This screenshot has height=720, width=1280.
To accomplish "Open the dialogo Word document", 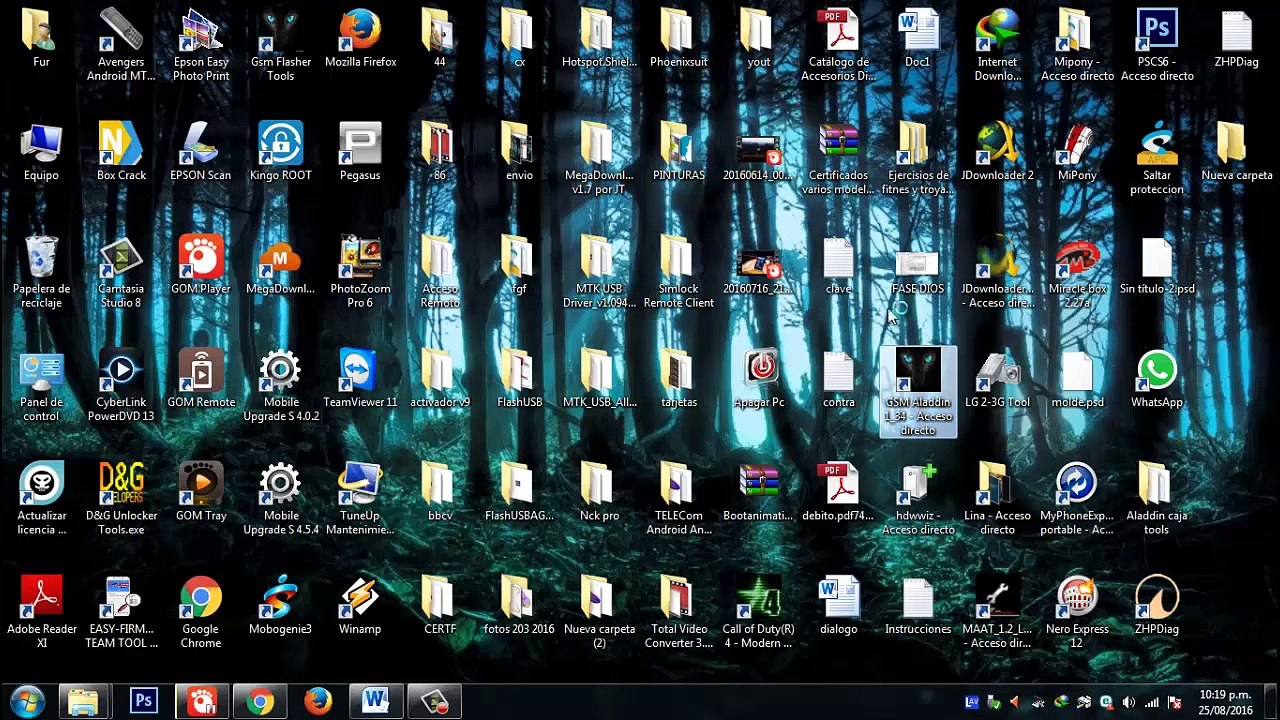I will [x=838, y=606].
